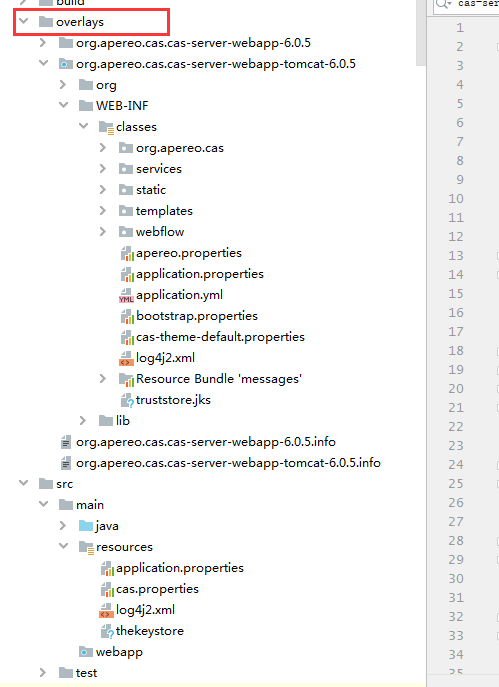Expand the webflow folder
The height and width of the screenshot is (687, 499).
103,231
